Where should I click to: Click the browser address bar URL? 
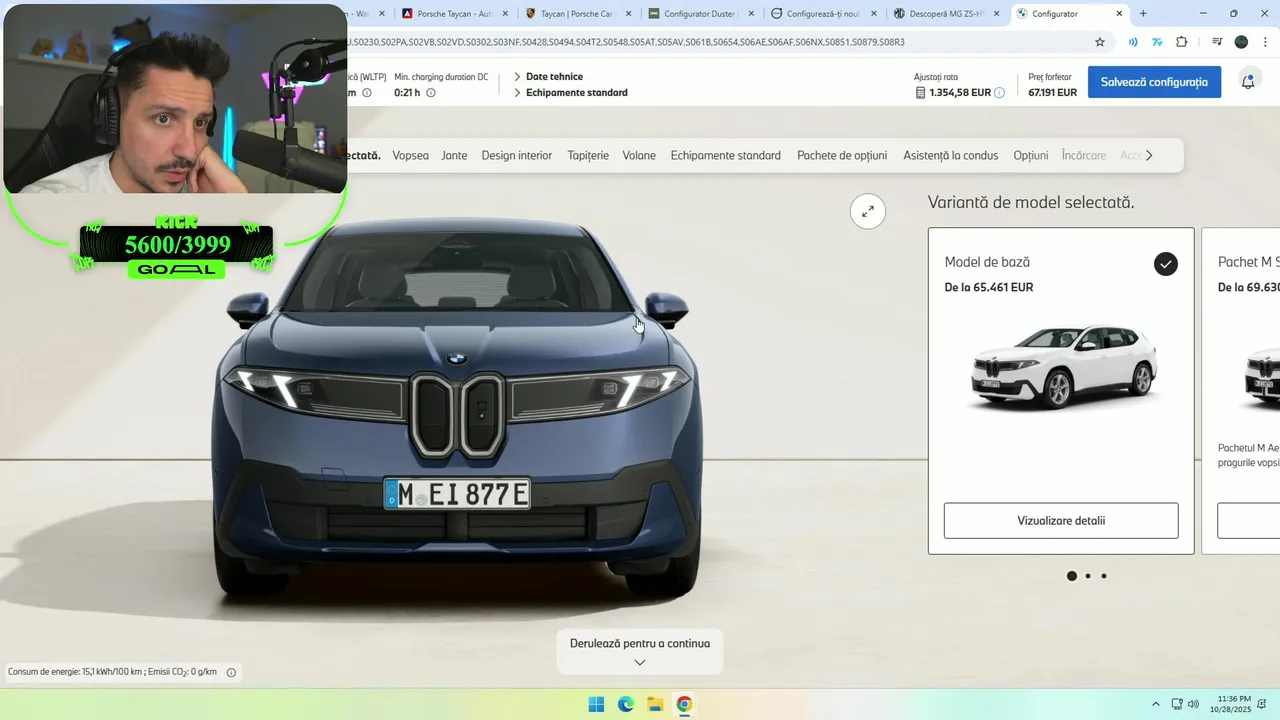tap(625, 42)
